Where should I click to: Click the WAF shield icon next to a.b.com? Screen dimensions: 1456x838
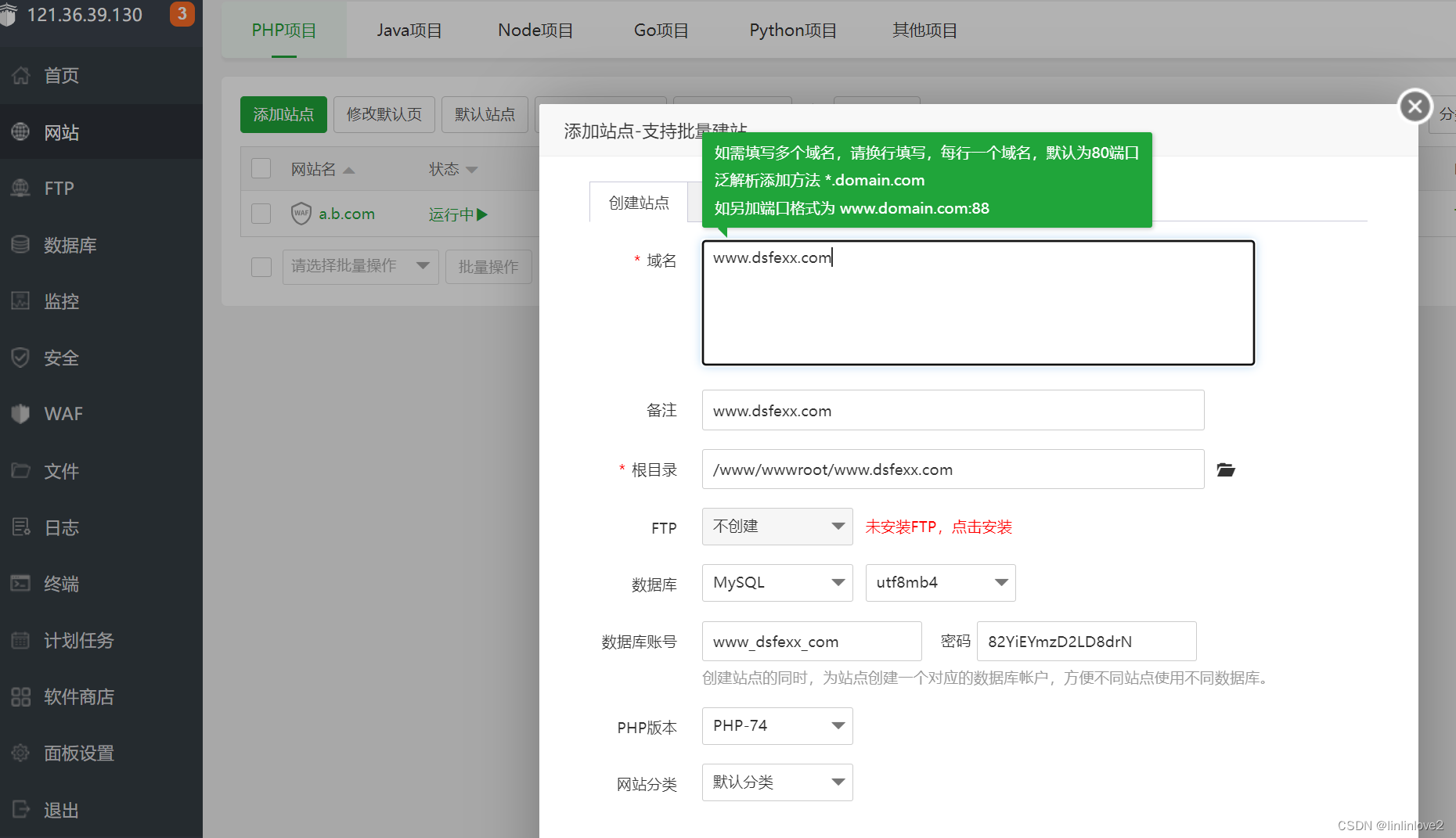(x=301, y=213)
